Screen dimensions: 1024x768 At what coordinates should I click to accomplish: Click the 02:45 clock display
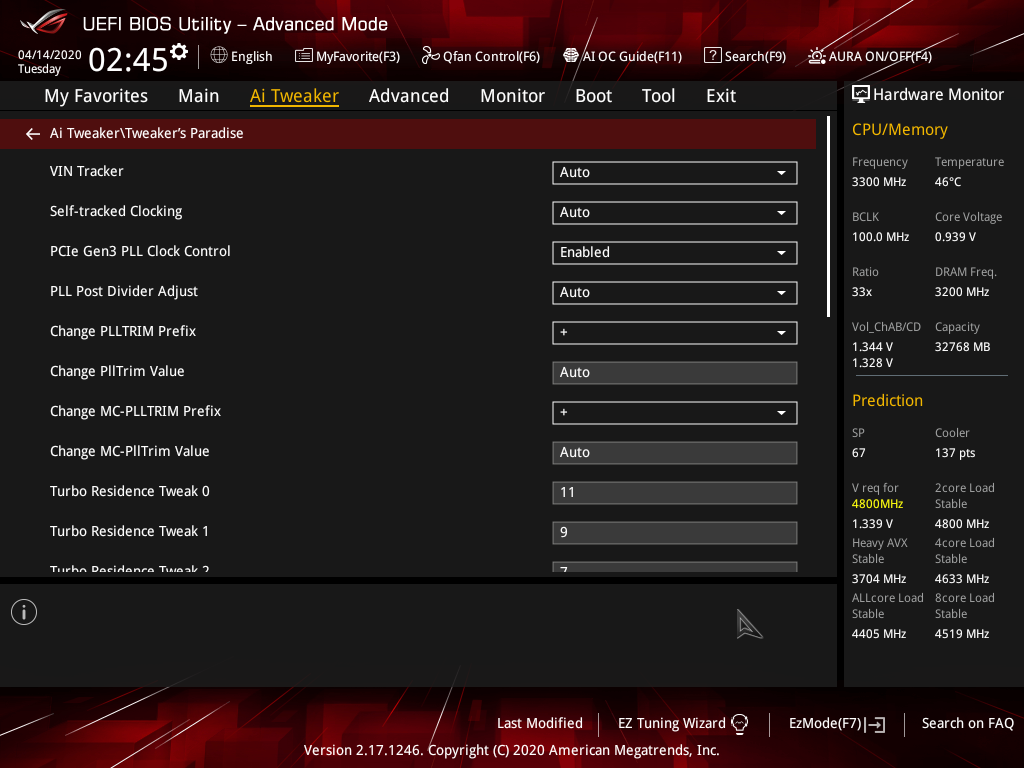tap(129, 60)
